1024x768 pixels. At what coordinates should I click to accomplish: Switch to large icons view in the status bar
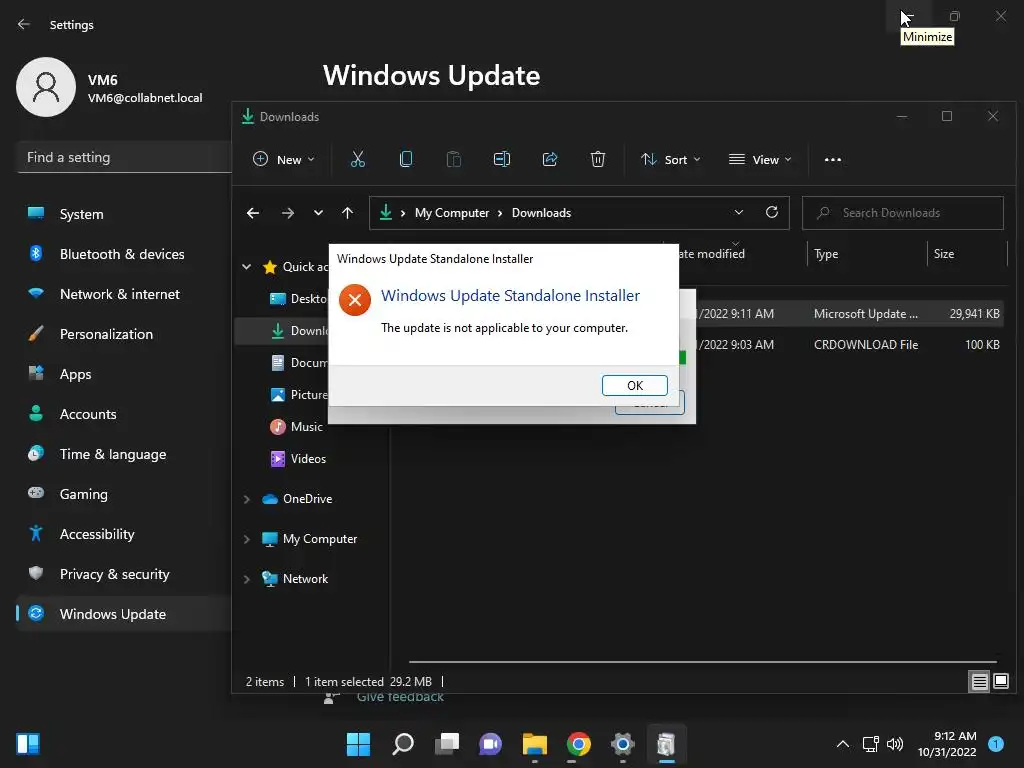click(1000, 682)
